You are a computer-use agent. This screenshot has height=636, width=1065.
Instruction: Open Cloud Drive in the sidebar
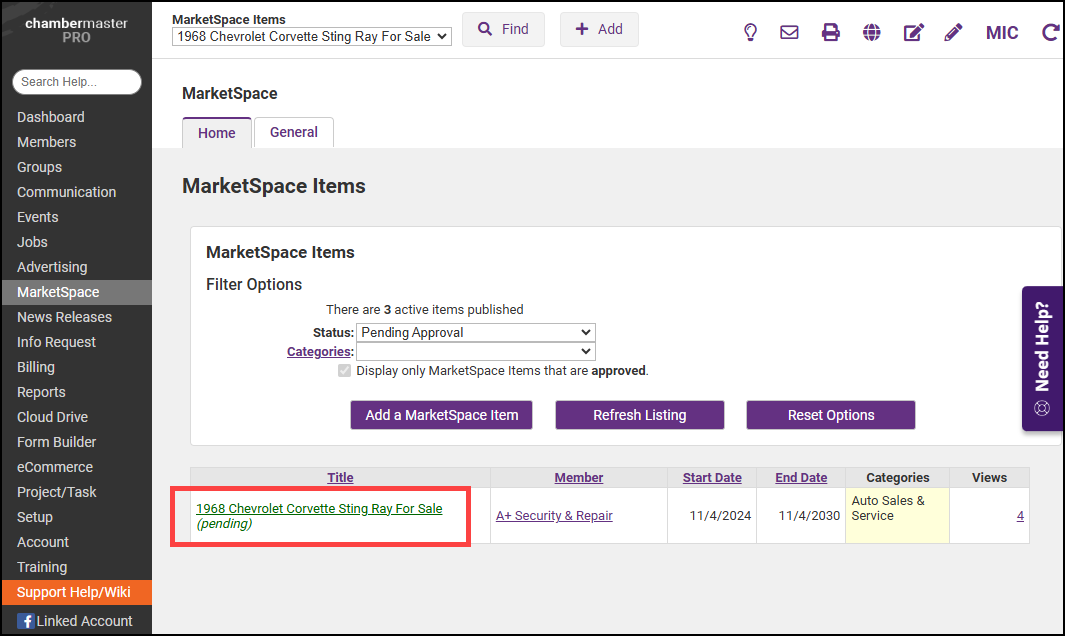52,417
